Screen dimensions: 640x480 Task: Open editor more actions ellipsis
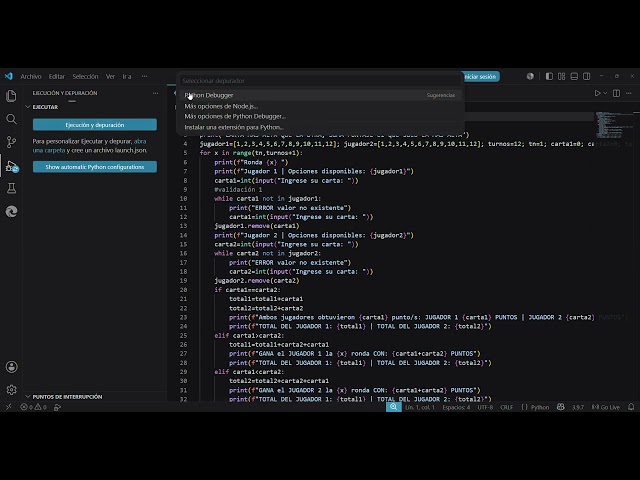[629, 93]
